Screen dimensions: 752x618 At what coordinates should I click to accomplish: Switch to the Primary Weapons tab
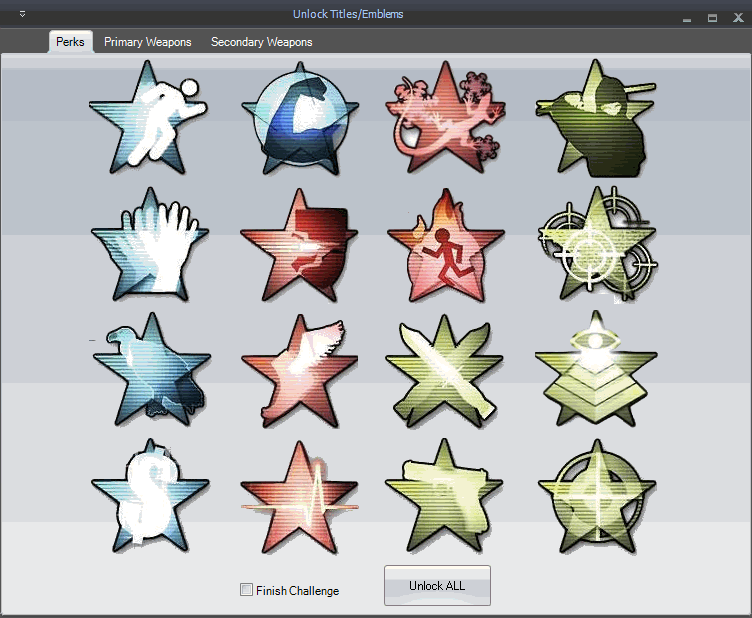(x=147, y=42)
